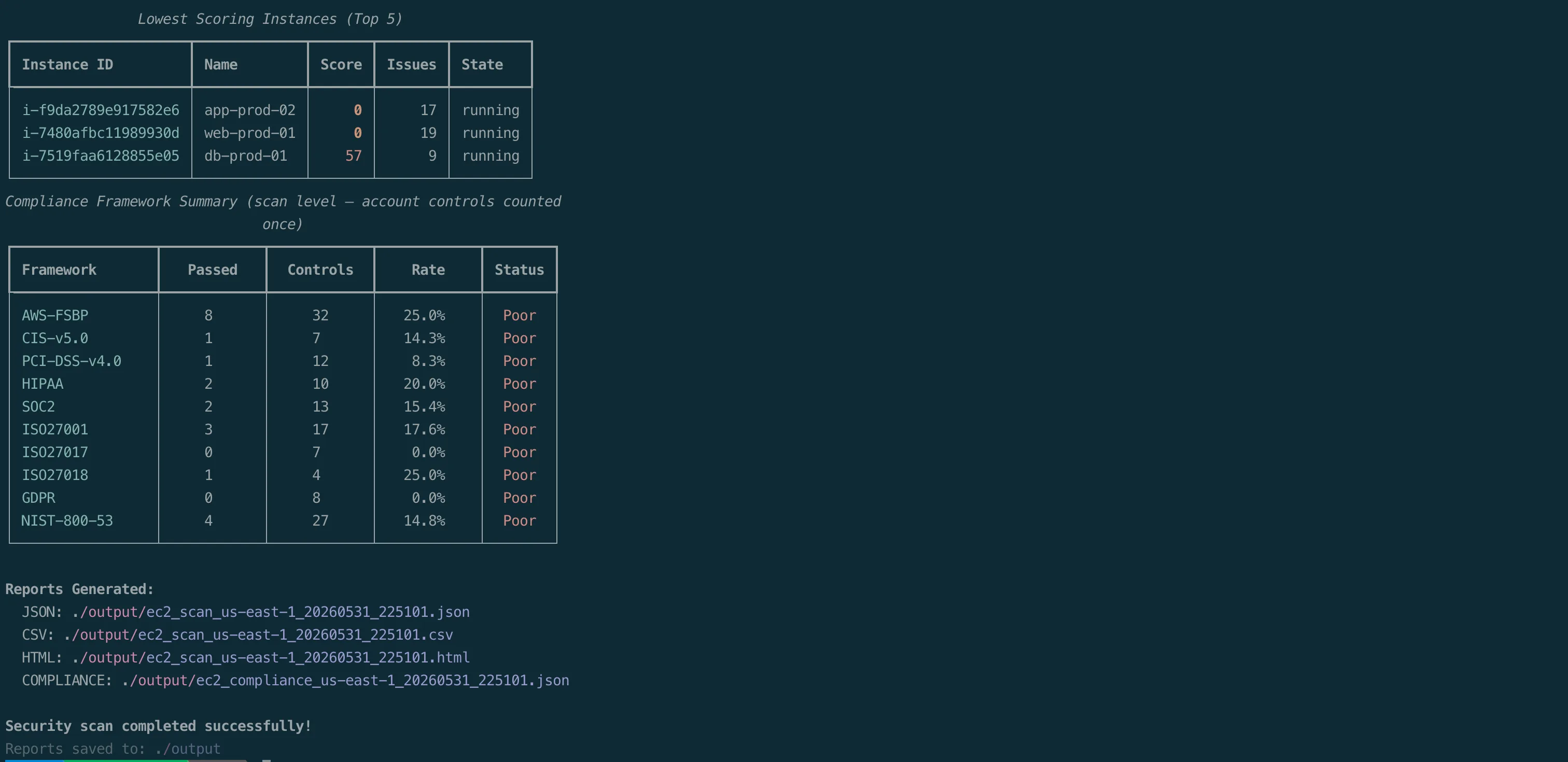Click the db-prod-01 instance name

[x=245, y=156]
